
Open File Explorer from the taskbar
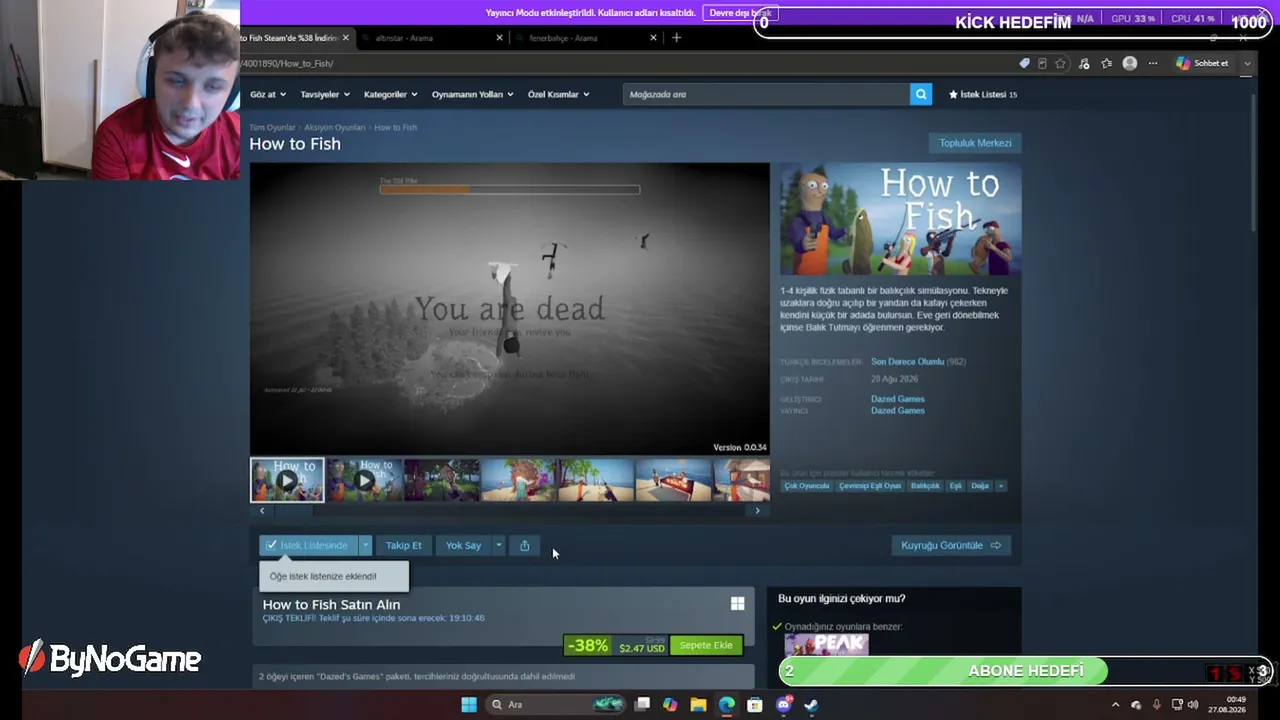pyautogui.click(x=698, y=704)
